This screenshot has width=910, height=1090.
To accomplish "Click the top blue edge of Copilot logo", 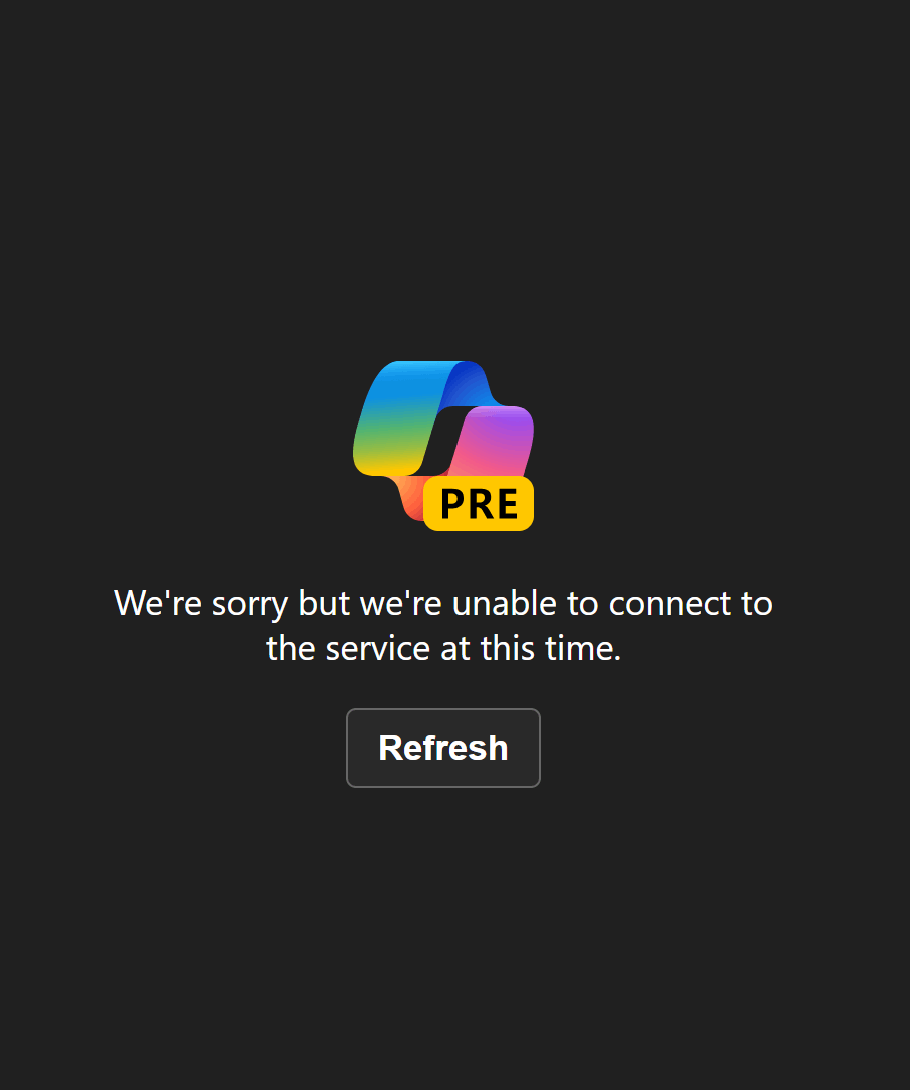I will pos(431,368).
